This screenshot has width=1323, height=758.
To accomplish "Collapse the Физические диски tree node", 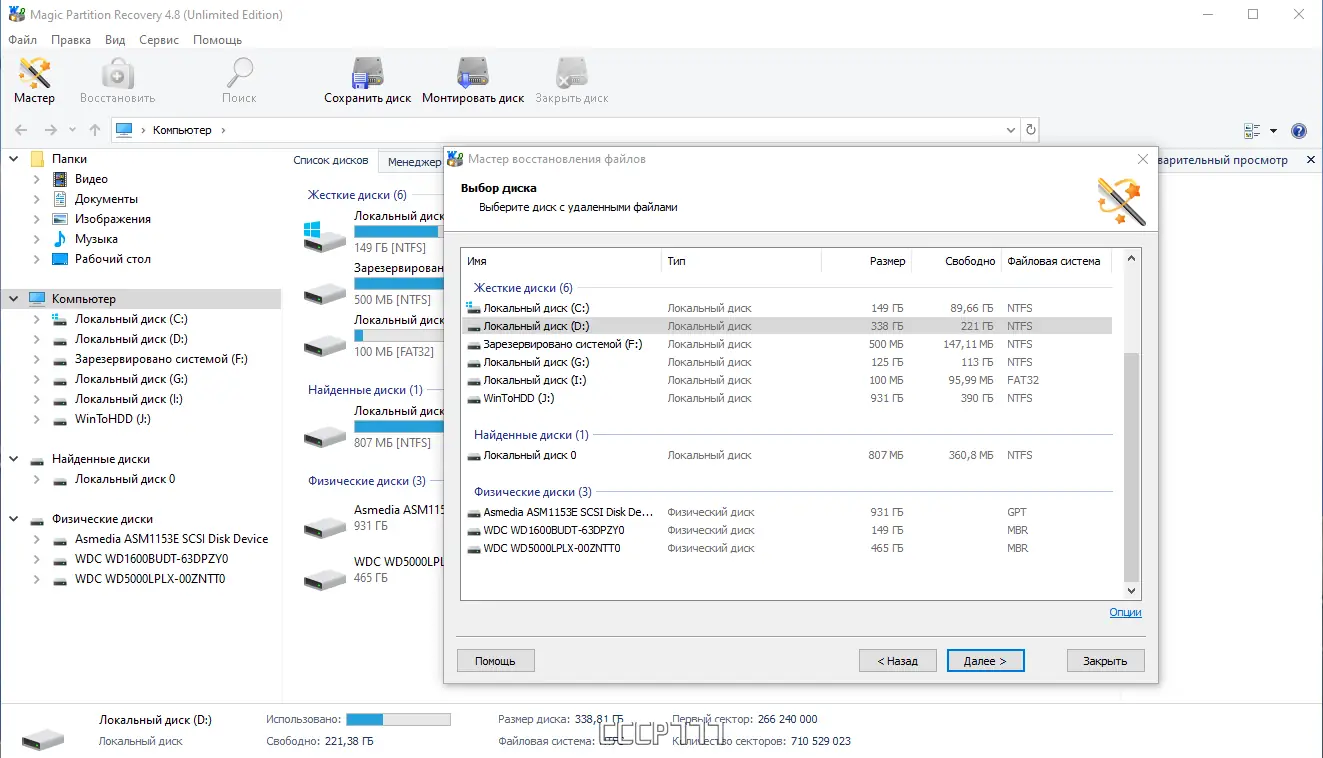I will (14, 519).
